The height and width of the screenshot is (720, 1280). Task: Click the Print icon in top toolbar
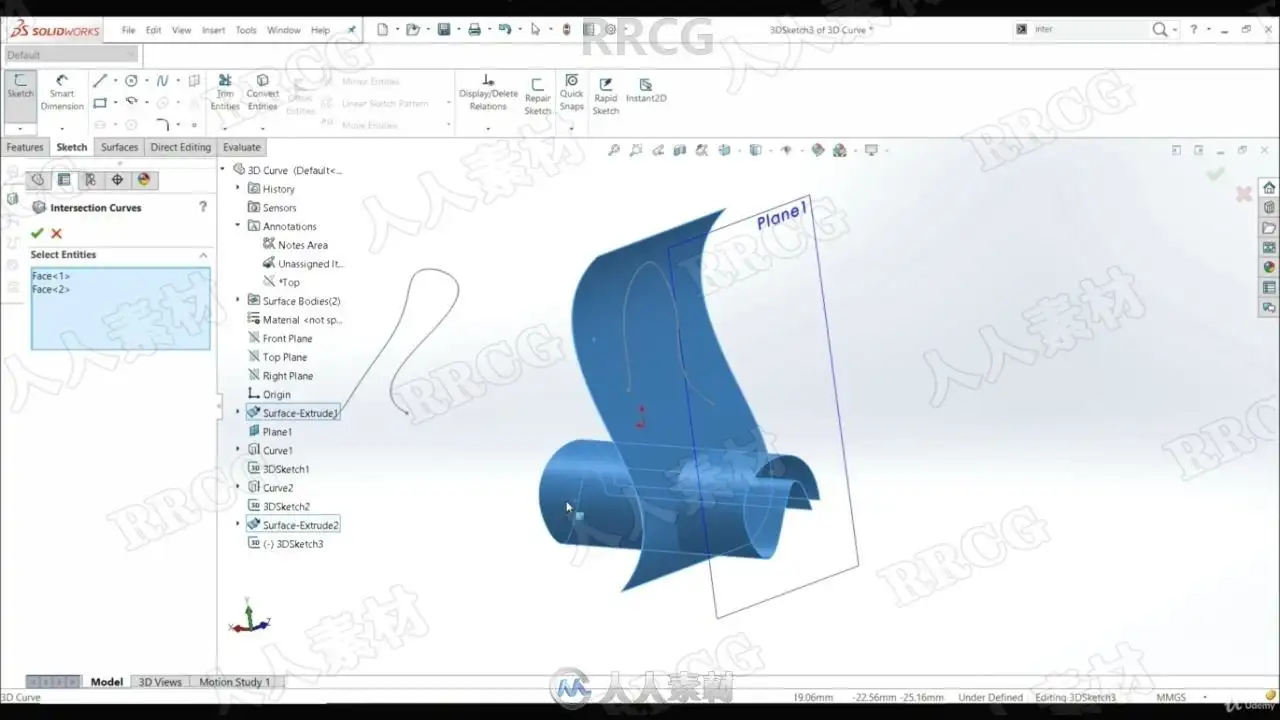[x=475, y=30]
